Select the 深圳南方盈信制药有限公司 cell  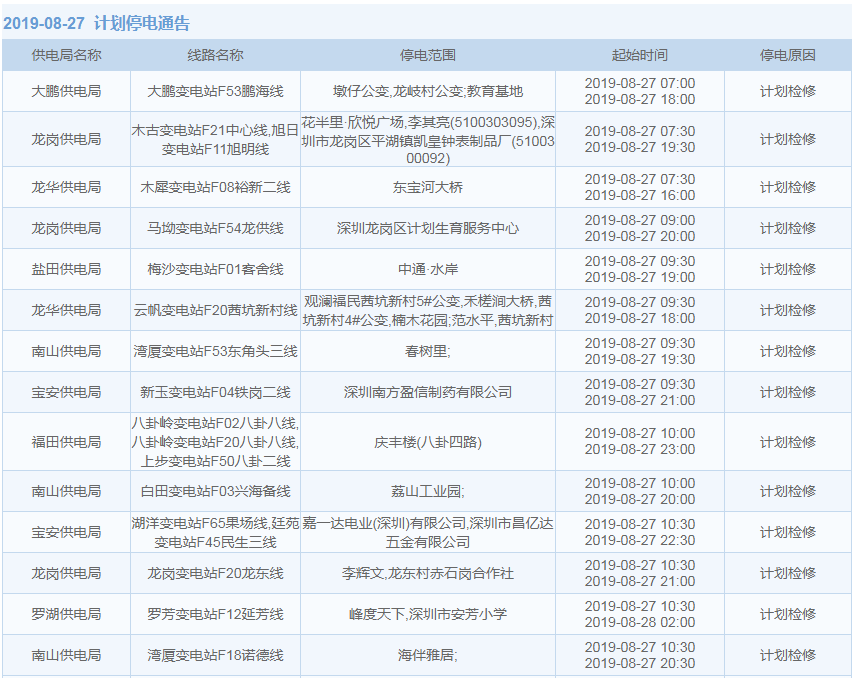428,392
